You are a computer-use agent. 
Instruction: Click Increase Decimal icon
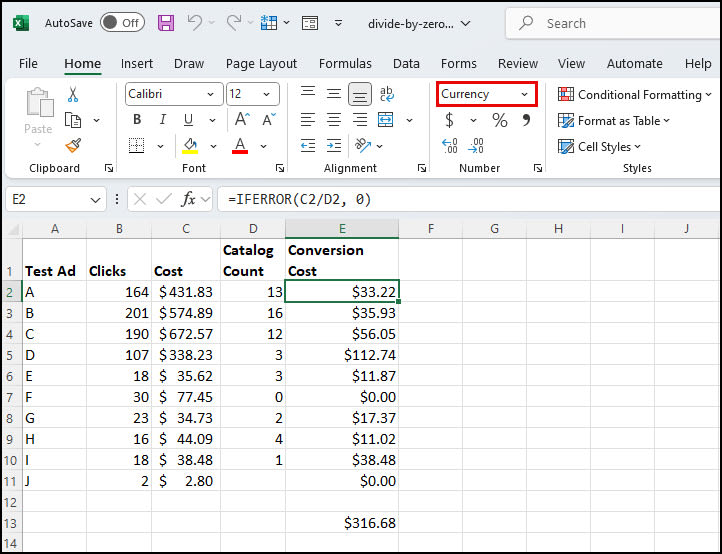pyautogui.click(x=449, y=146)
